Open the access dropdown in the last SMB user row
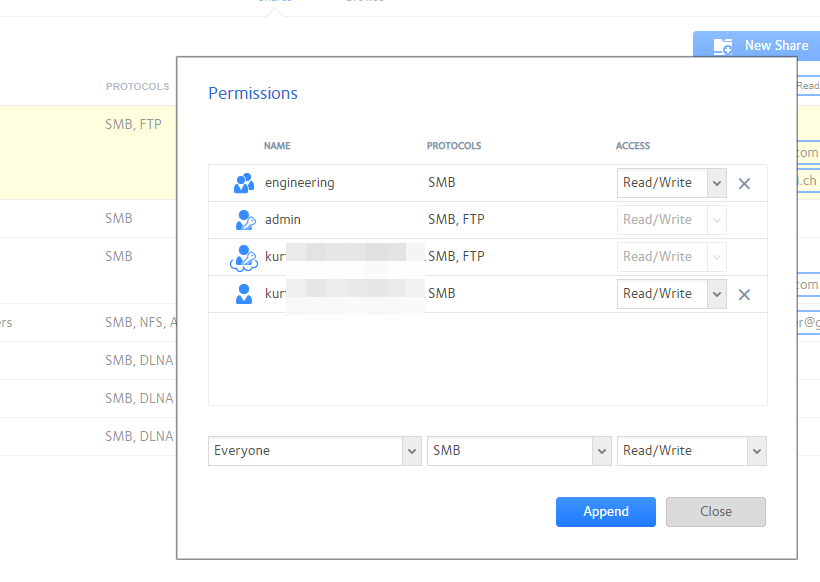This screenshot has height=582, width=820. pos(671,294)
